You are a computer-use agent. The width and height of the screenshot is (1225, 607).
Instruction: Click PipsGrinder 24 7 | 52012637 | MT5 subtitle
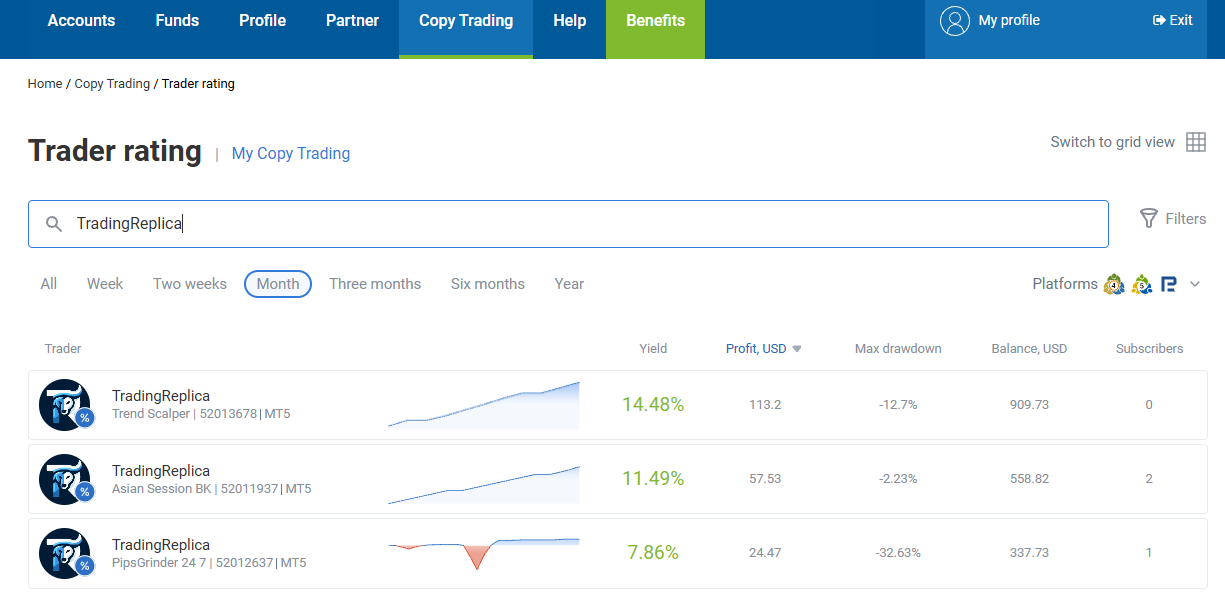click(209, 563)
